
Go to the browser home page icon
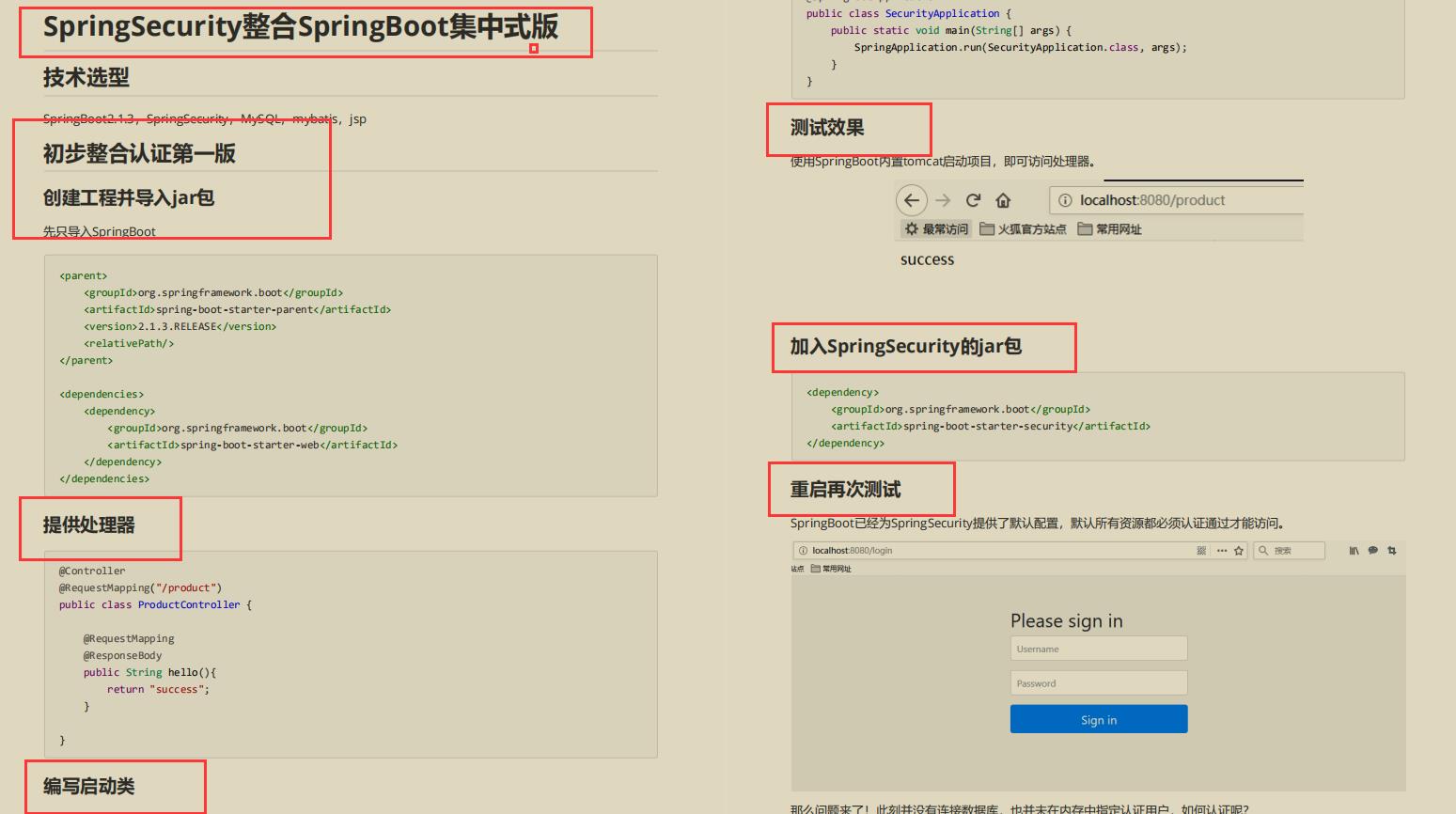click(1003, 200)
